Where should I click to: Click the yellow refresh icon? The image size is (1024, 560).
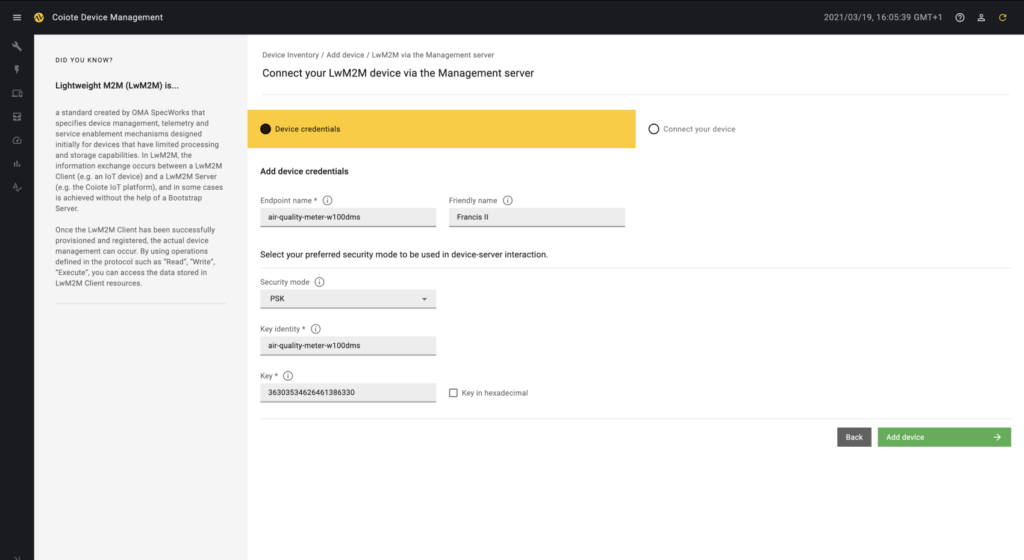click(x=1002, y=17)
